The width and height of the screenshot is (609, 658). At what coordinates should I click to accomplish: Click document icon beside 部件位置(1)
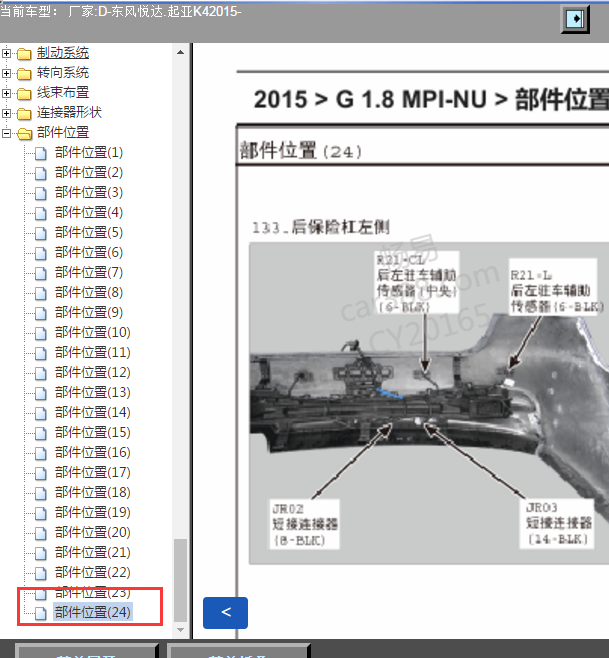(x=41, y=154)
